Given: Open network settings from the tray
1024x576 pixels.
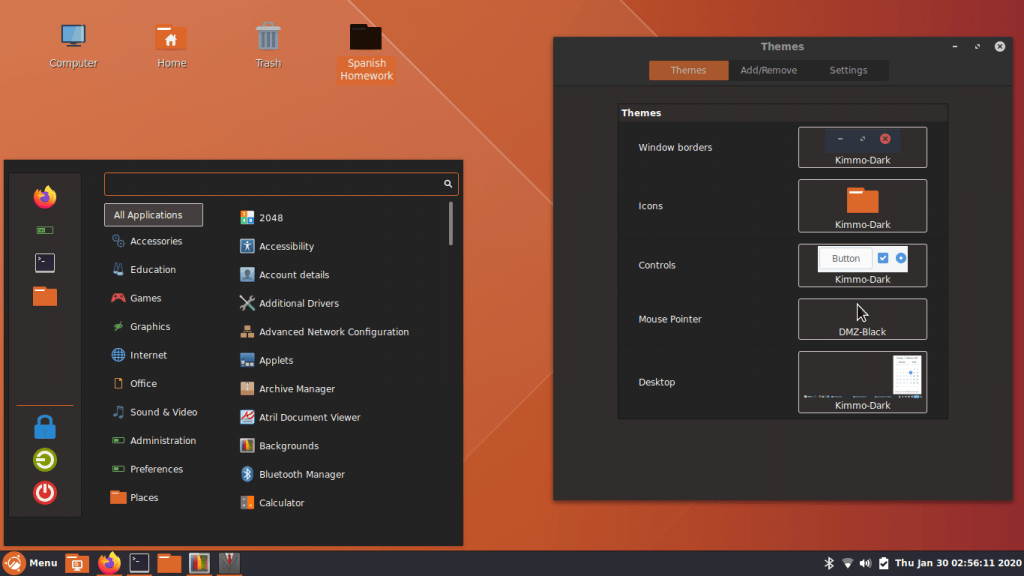Looking at the screenshot, I should [x=846, y=562].
